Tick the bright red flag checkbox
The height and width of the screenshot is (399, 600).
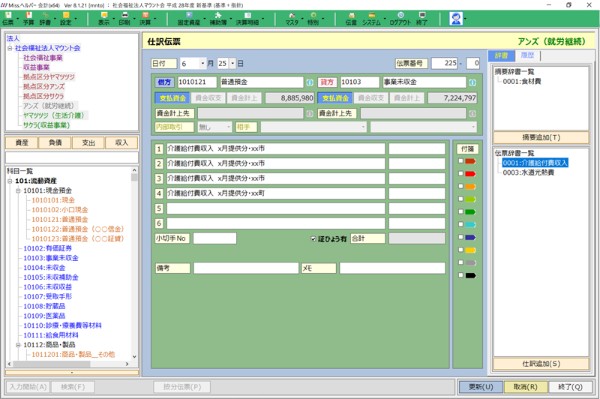461,174
